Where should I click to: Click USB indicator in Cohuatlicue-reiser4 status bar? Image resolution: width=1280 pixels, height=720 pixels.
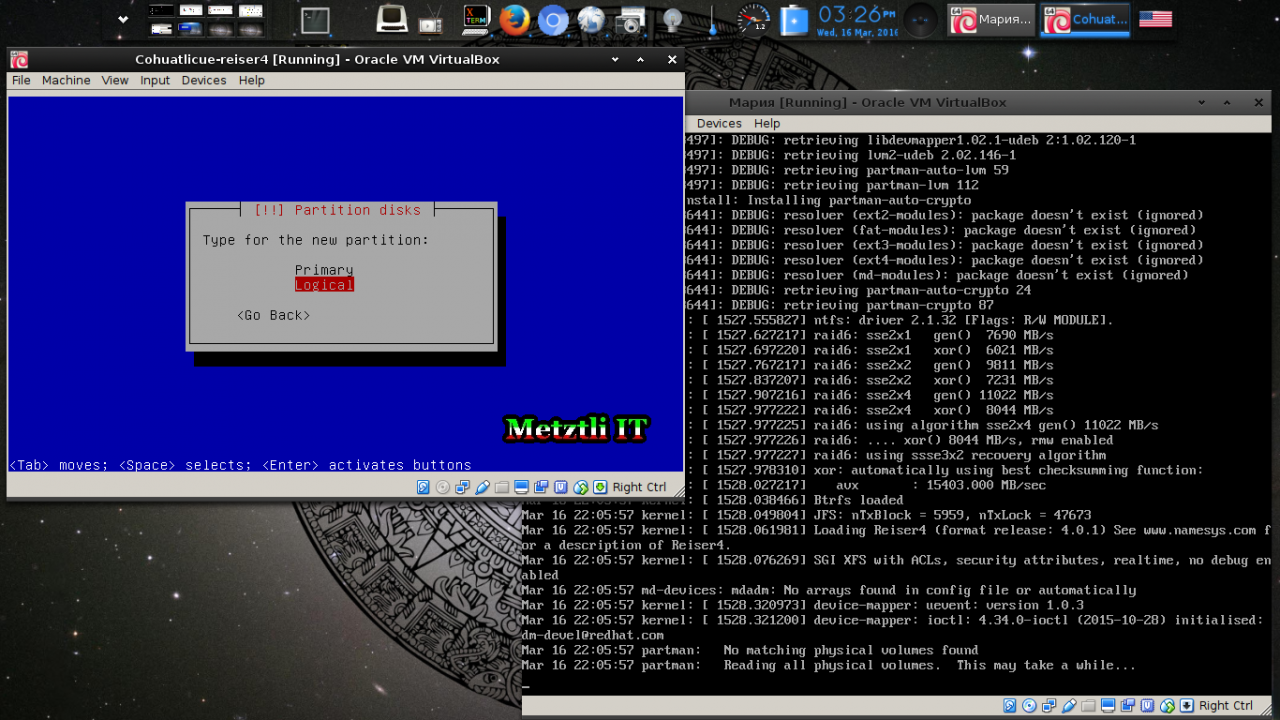click(x=483, y=487)
